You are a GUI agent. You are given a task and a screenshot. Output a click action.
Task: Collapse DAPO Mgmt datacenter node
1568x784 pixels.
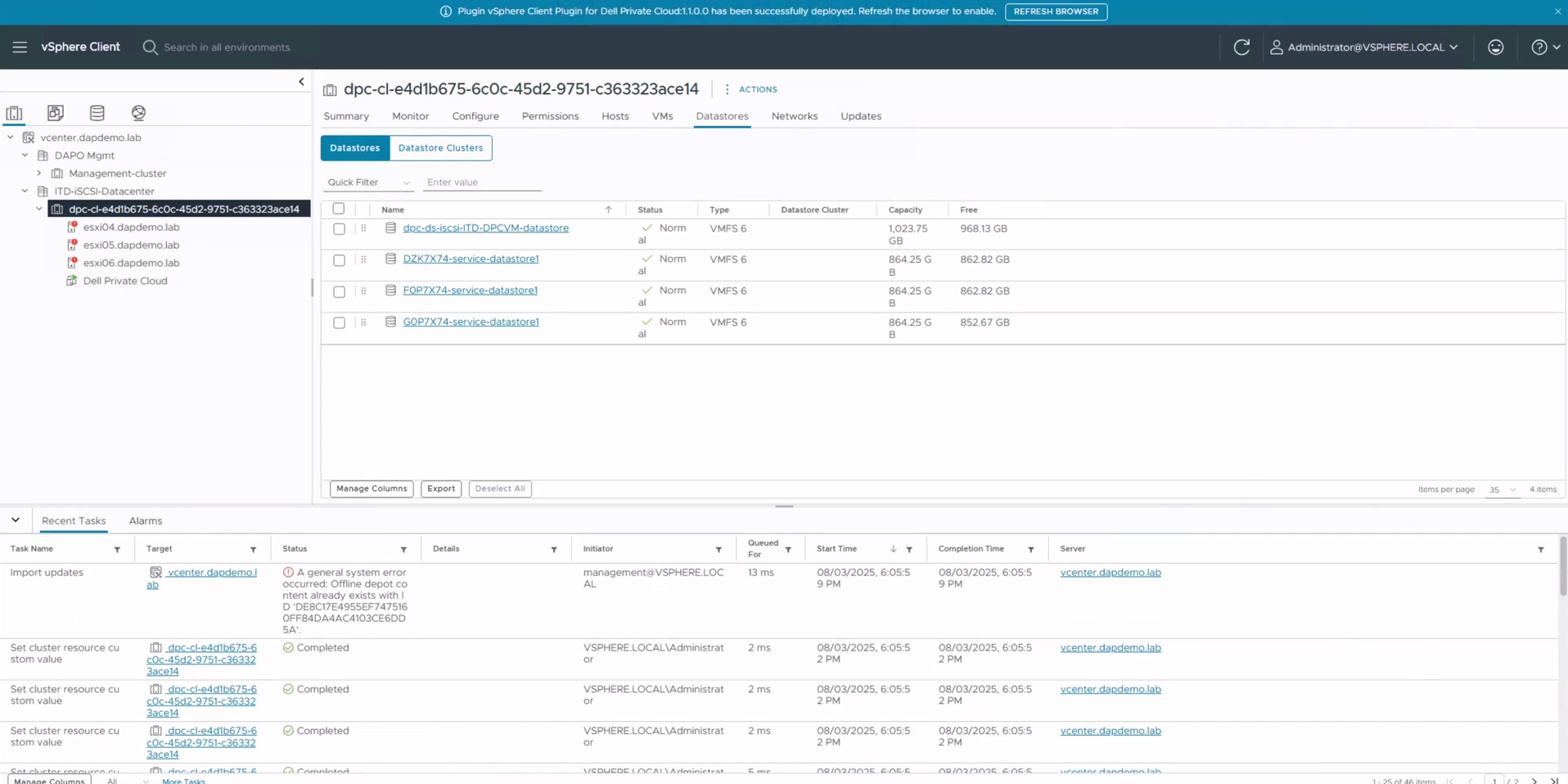click(25, 155)
